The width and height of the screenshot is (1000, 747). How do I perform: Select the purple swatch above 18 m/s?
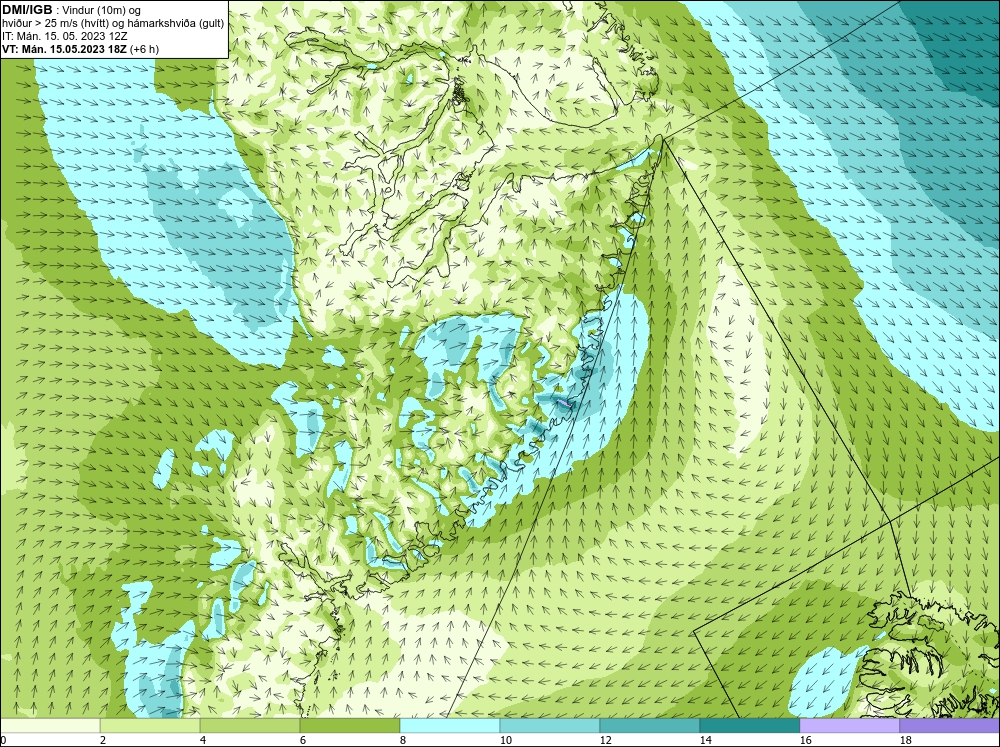949,725
